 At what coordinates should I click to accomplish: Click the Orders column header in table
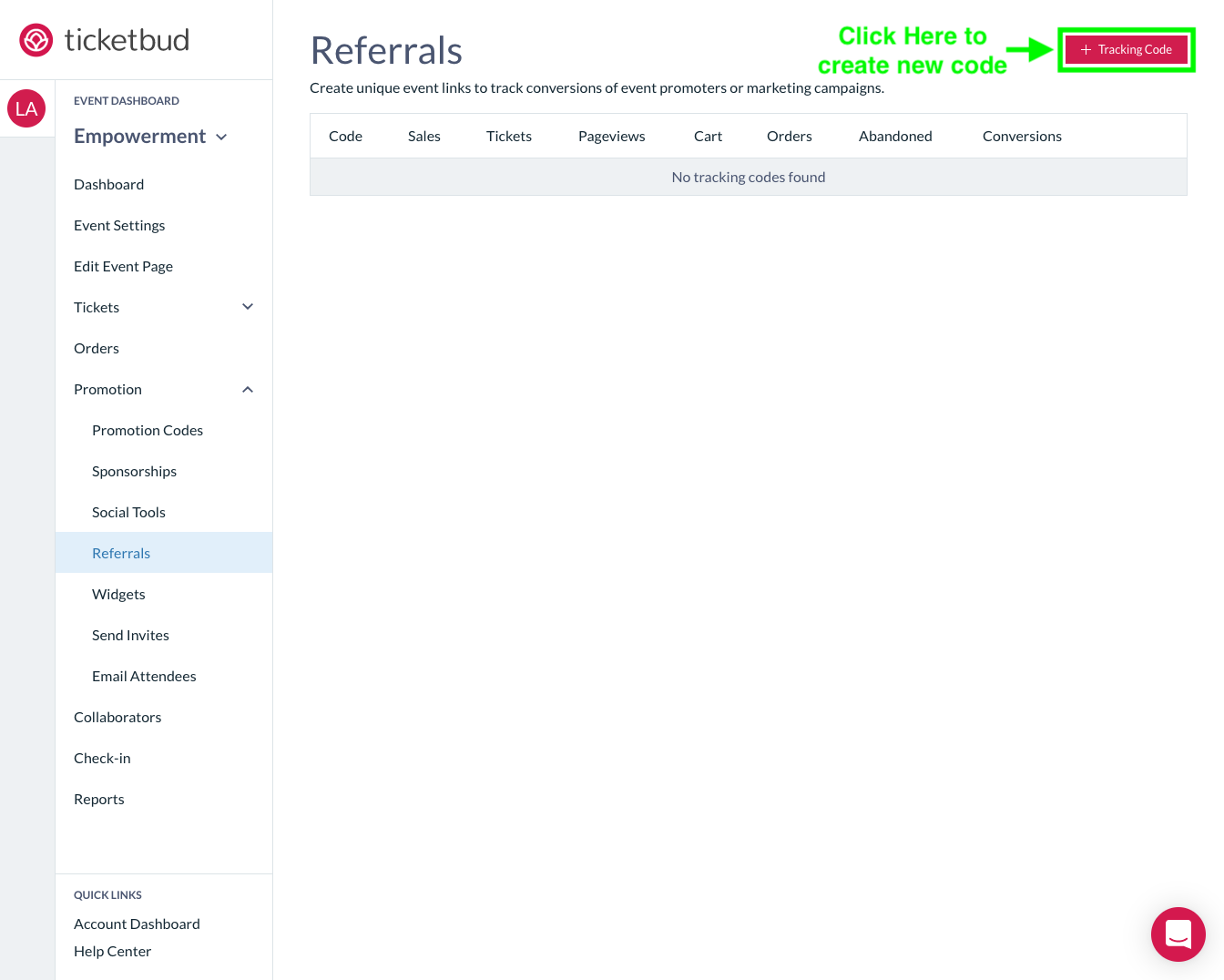790,136
